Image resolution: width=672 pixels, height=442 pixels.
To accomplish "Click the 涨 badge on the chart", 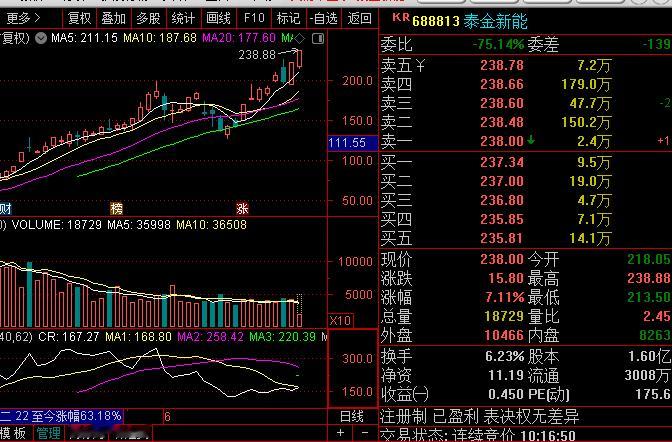I will [x=243, y=208].
